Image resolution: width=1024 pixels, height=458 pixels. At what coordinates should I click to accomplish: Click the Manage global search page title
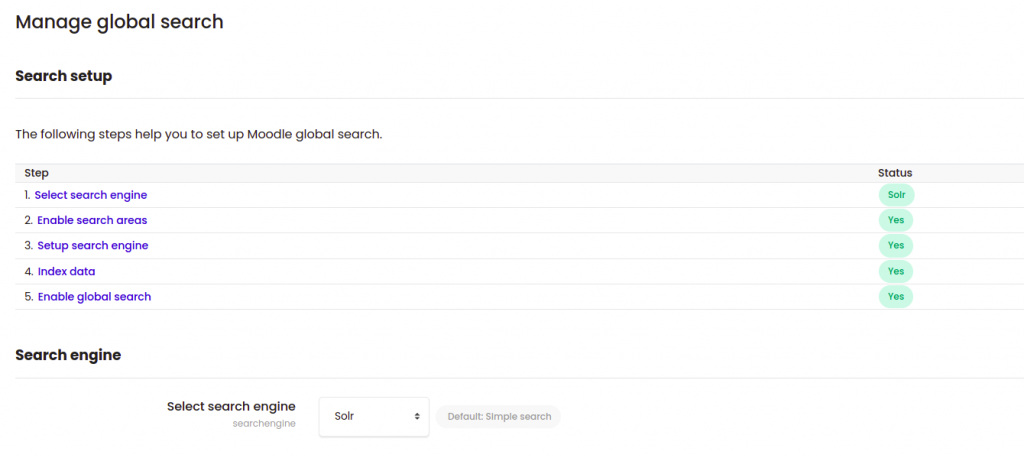click(120, 22)
